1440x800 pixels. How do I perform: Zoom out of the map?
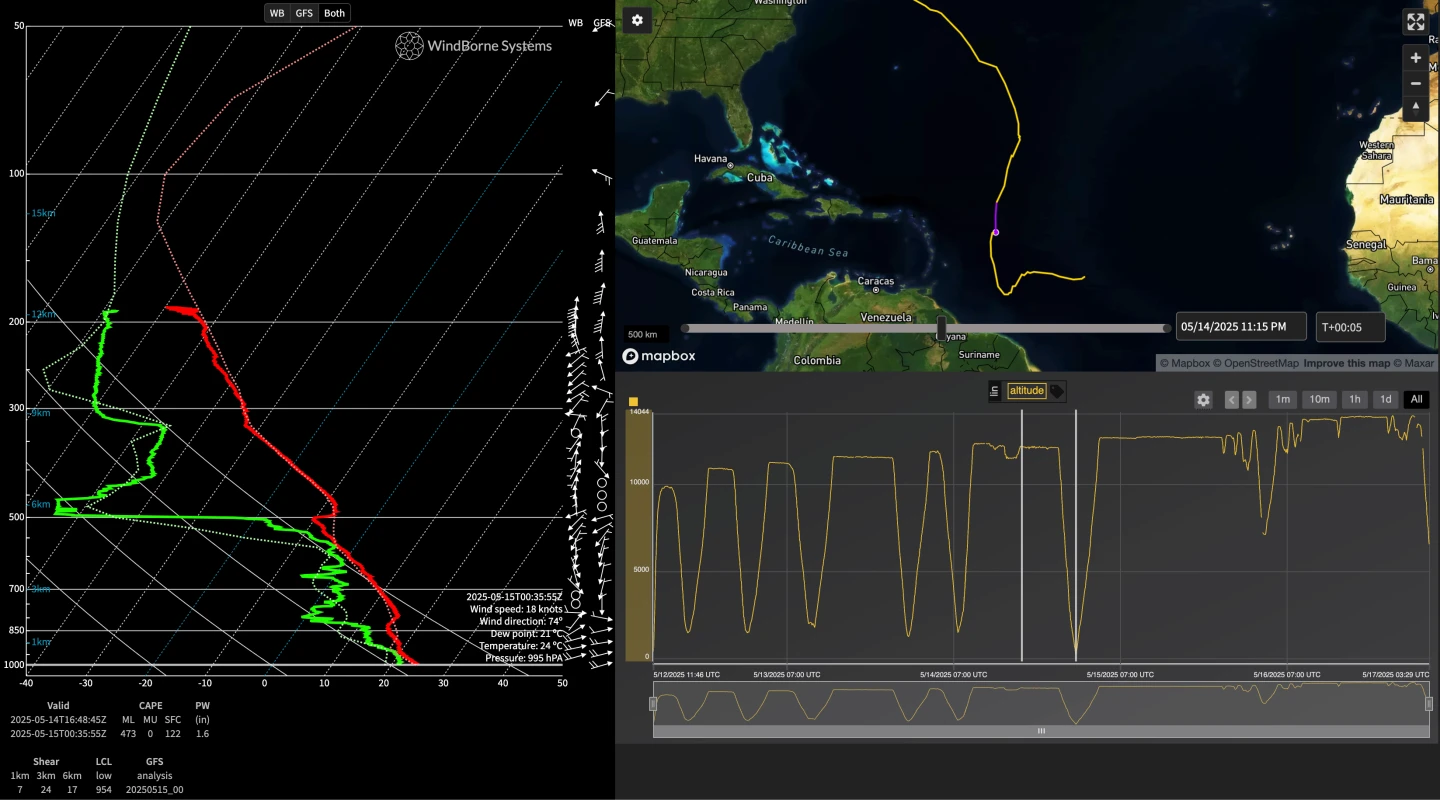tap(1415, 83)
